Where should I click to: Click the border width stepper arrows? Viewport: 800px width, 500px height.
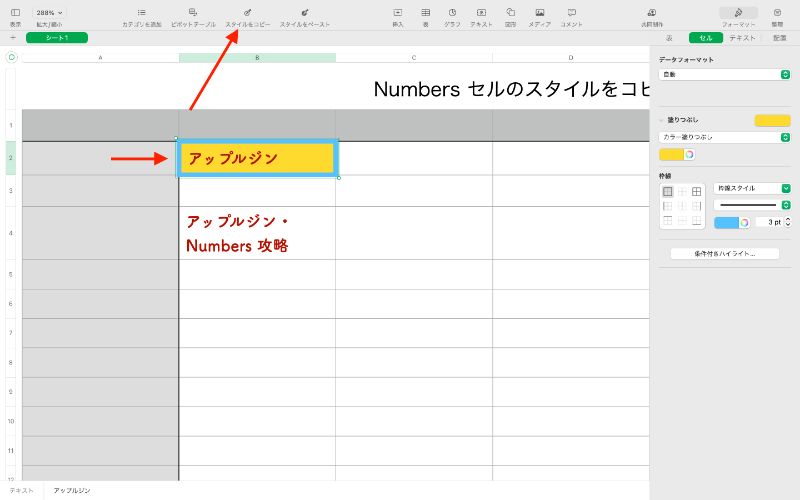[788, 222]
